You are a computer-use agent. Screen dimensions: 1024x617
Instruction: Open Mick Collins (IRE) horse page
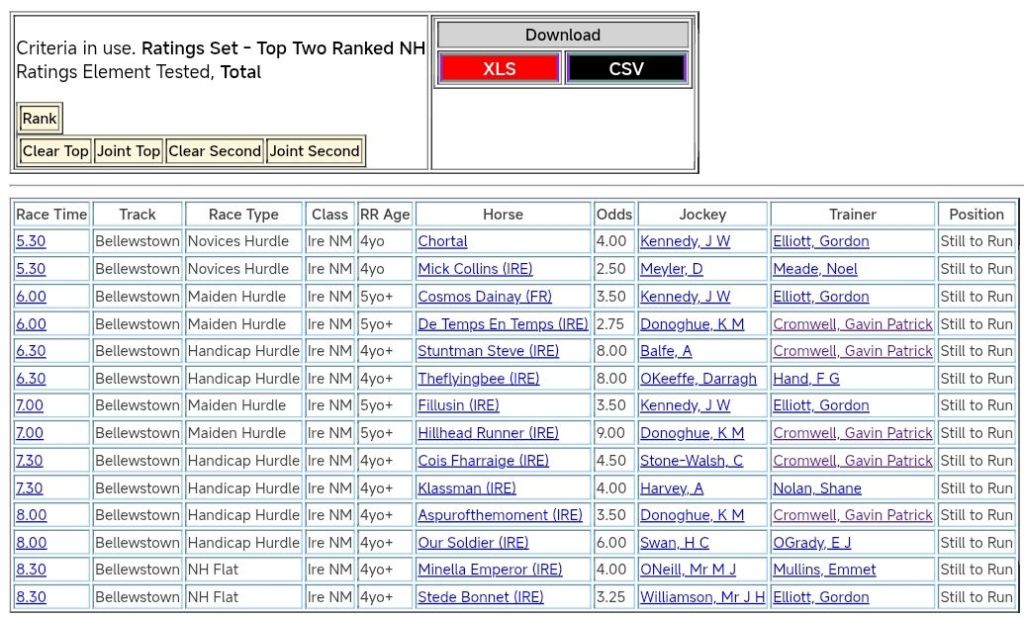pyautogui.click(x=475, y=269)
